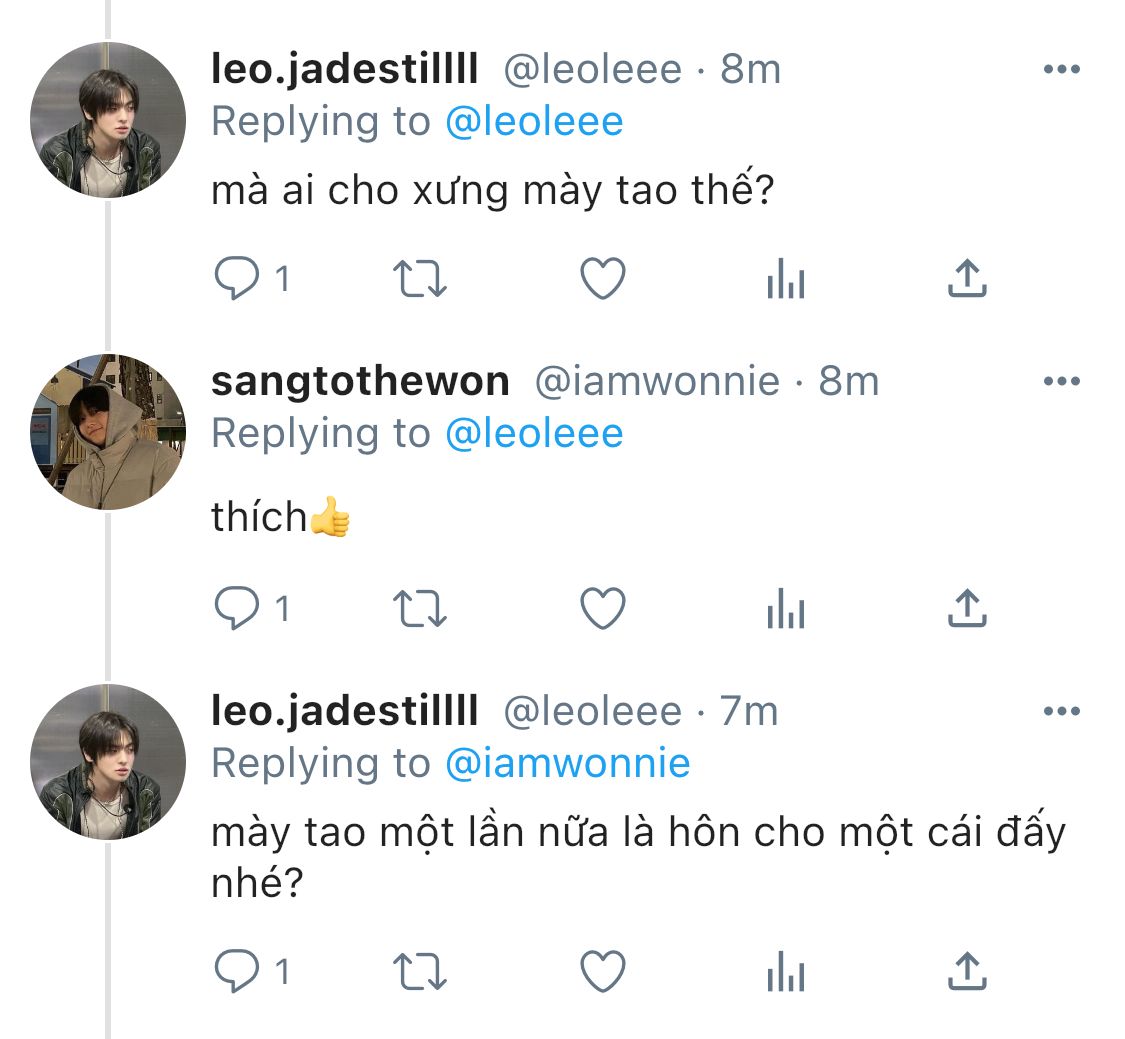Retweet the "mà ai cho xưng mày tao thế?" tweet

421,279
